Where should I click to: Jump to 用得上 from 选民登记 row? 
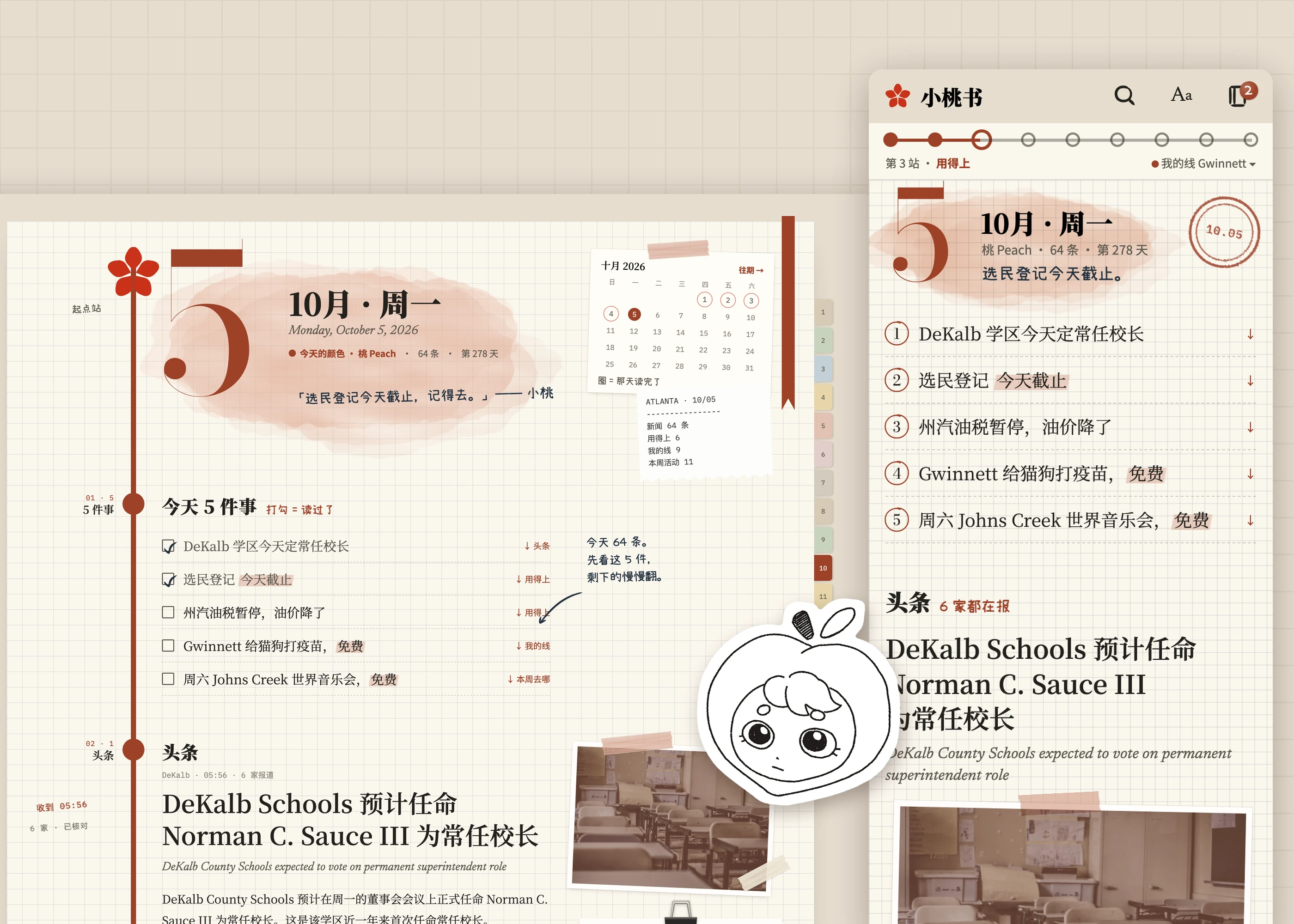click(533, 579)
